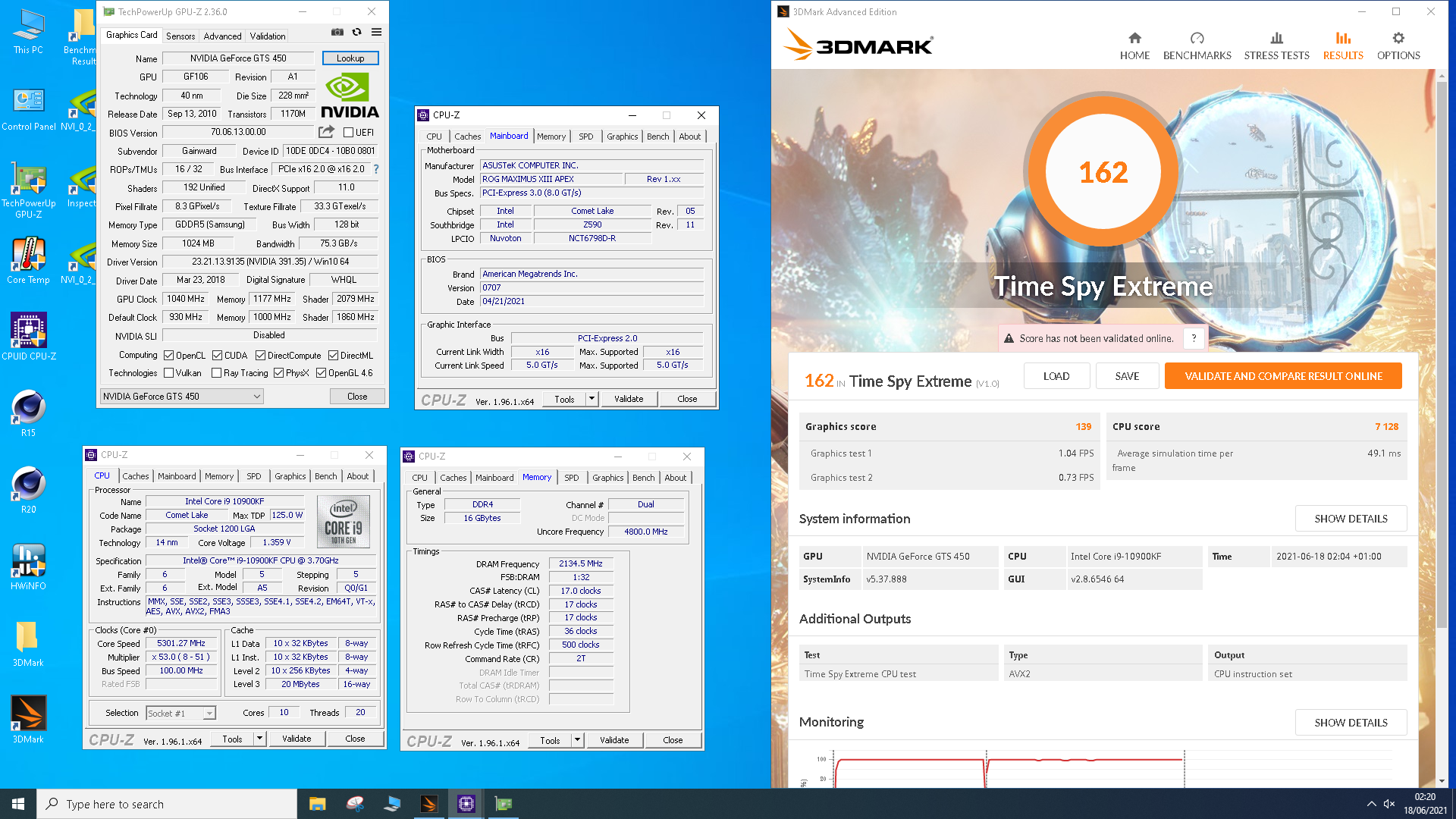
Task: Click the GPU-Z refresh icon
Action: point(356,32)
